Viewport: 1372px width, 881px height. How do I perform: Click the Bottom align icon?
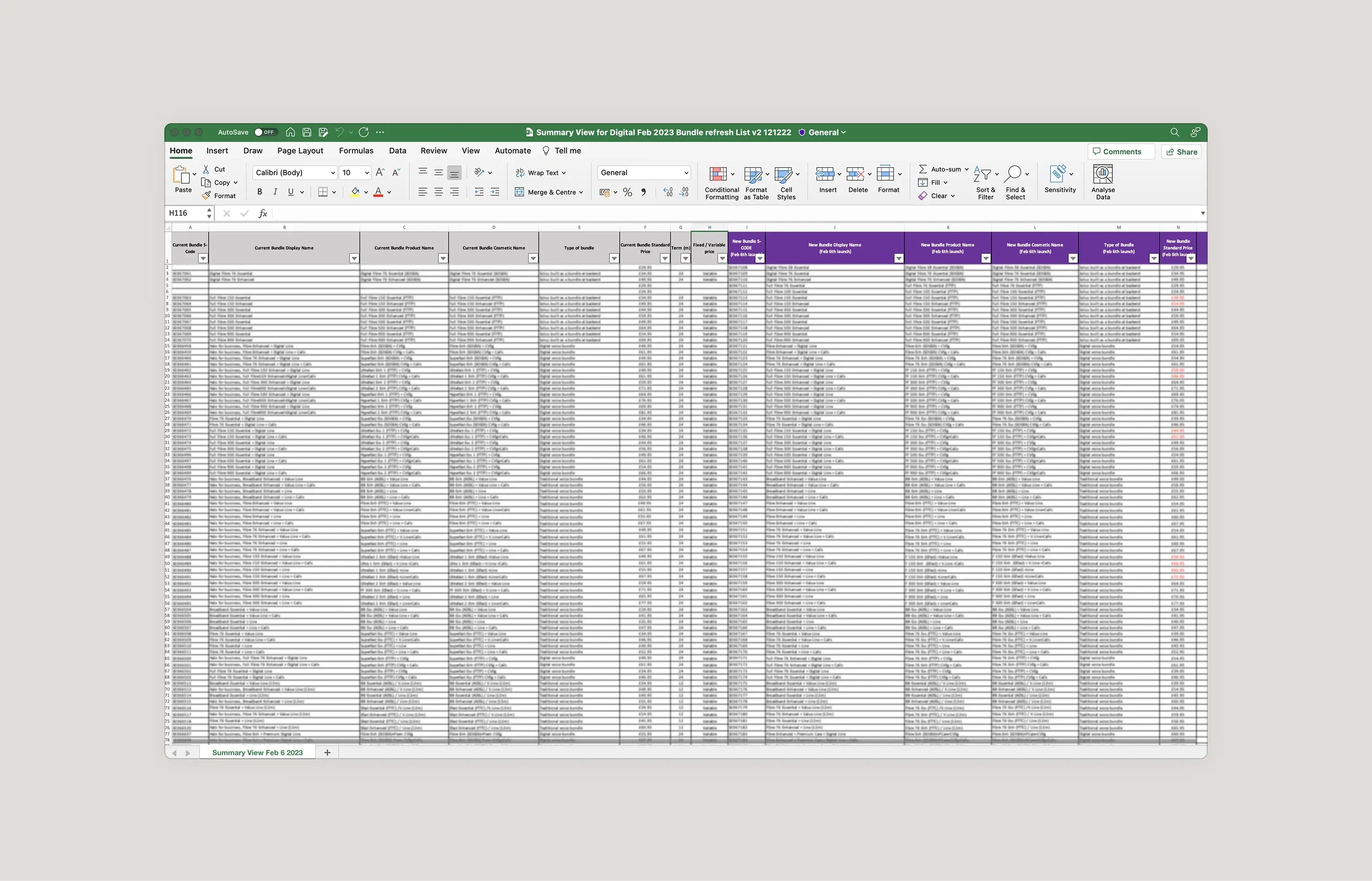click(x=454, y=173)
